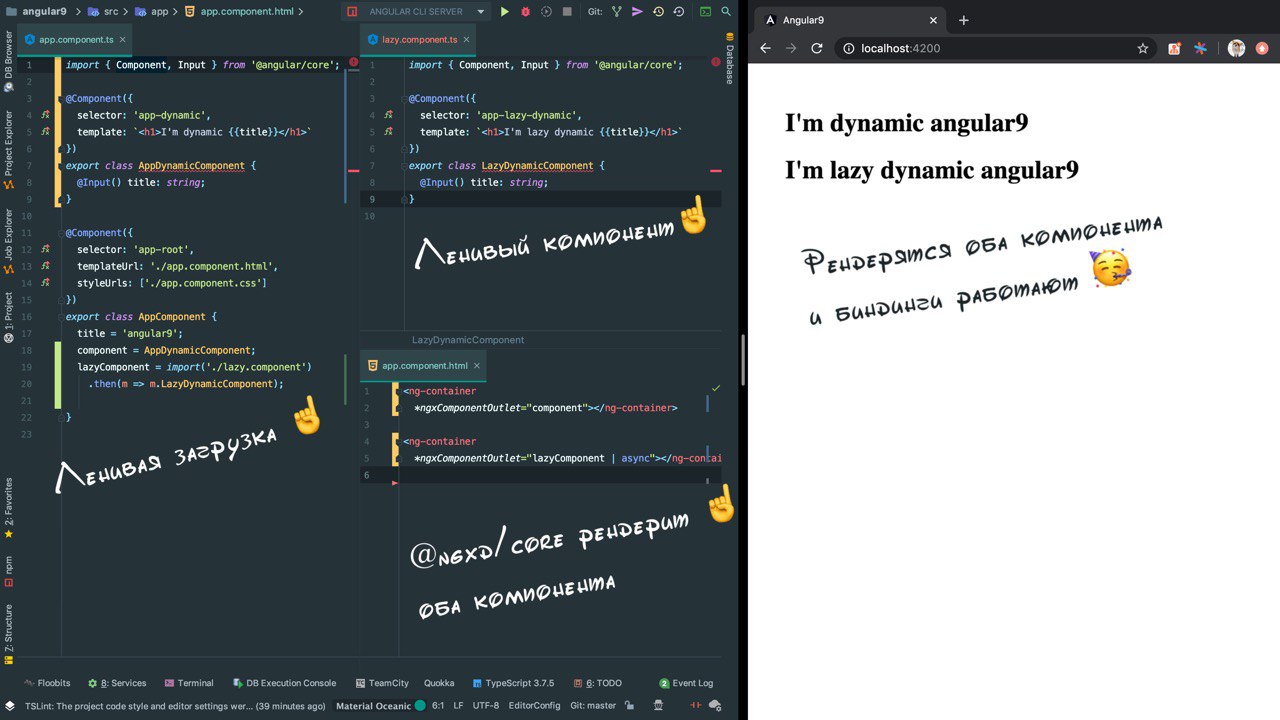Open the Event Log
The height and width of the screenshot is (720, 1280).
686,683
